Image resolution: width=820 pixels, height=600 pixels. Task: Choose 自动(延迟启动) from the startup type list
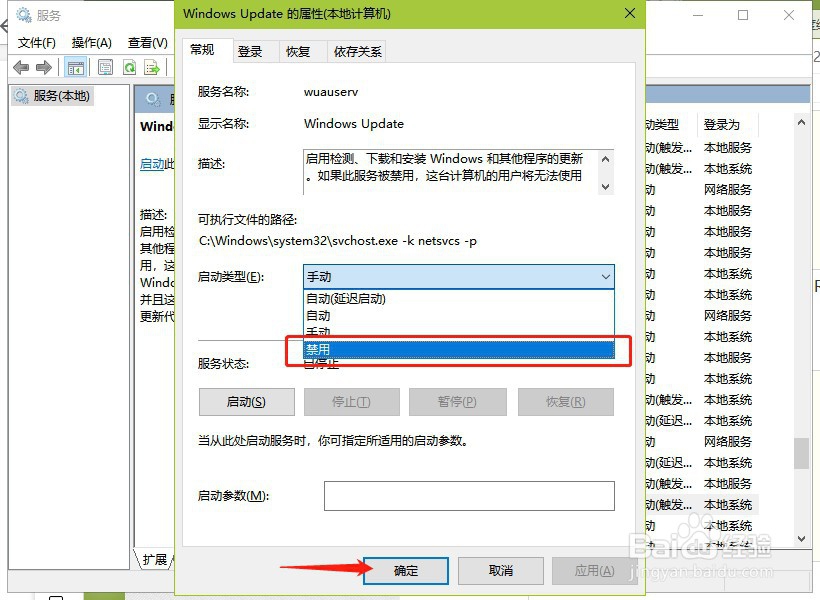click(x=459, y=299)
